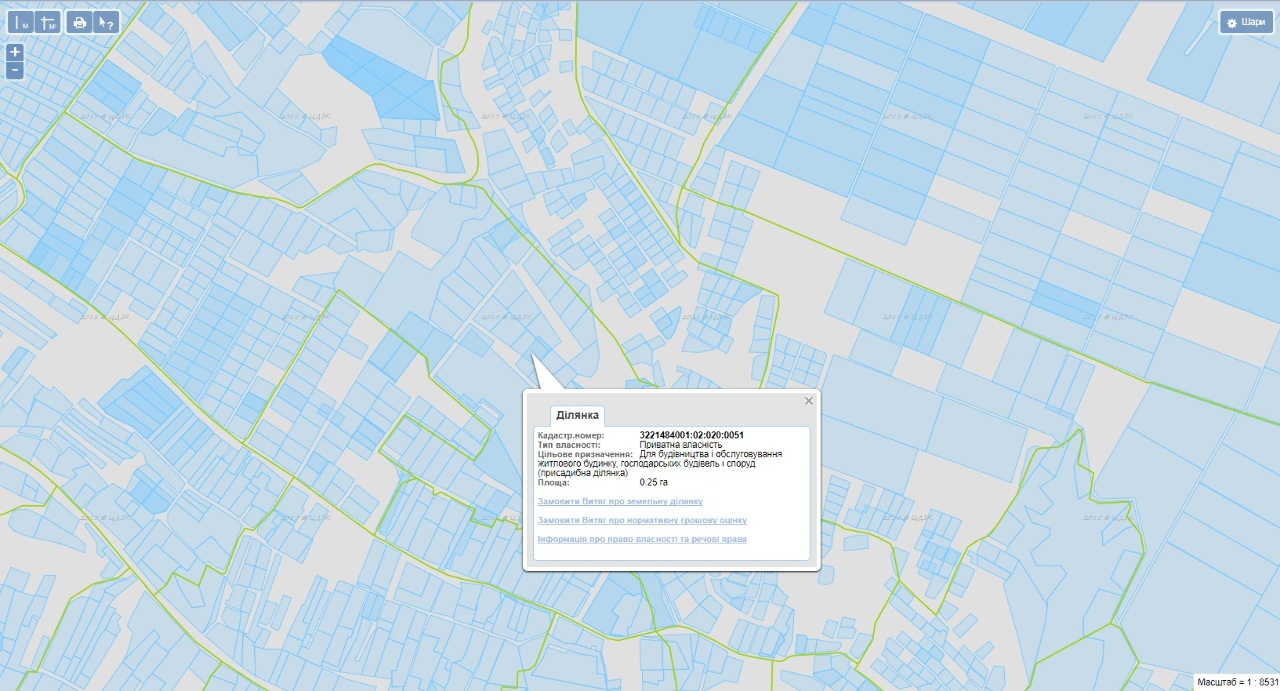Select the area measurement tool

(x=47, y=22)
